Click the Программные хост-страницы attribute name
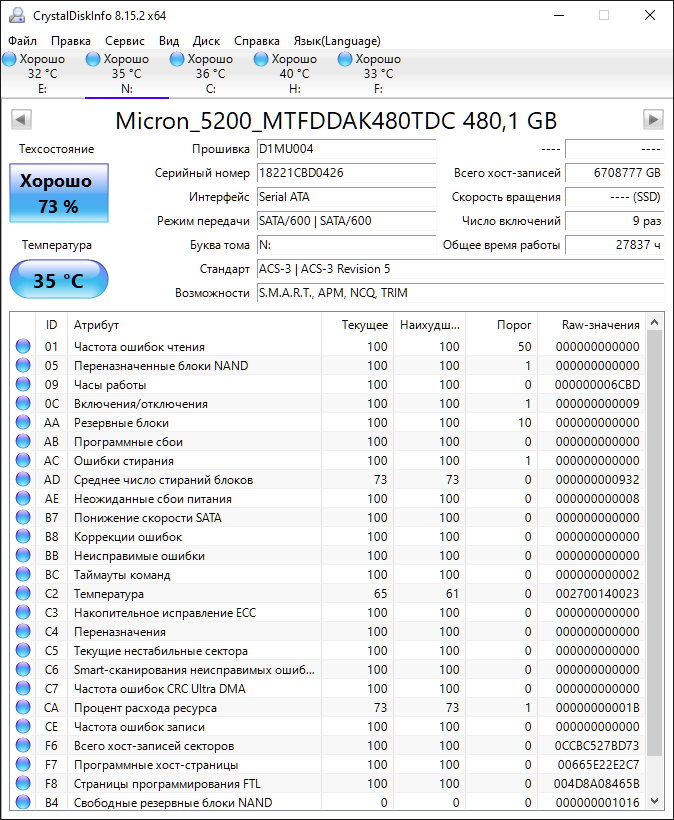Image resolution: width=674 pixels, height=820 pixels. click(156, 765)
